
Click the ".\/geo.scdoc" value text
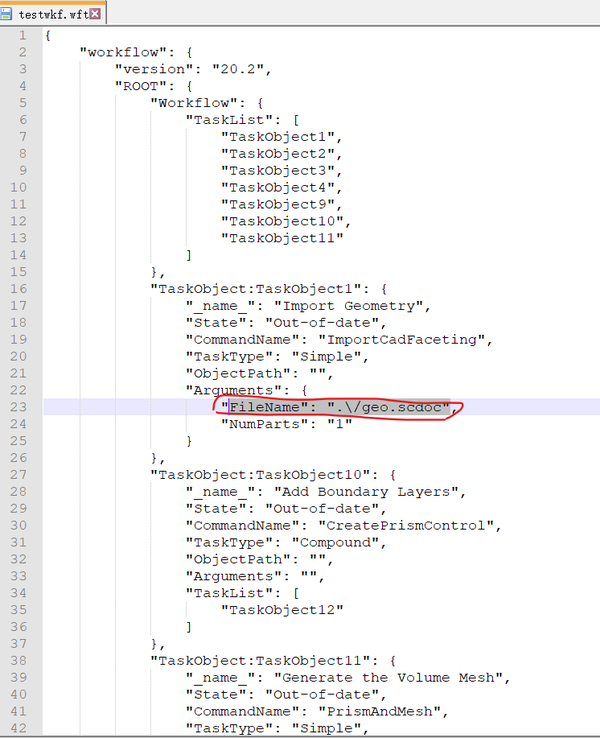coord(389,407)
